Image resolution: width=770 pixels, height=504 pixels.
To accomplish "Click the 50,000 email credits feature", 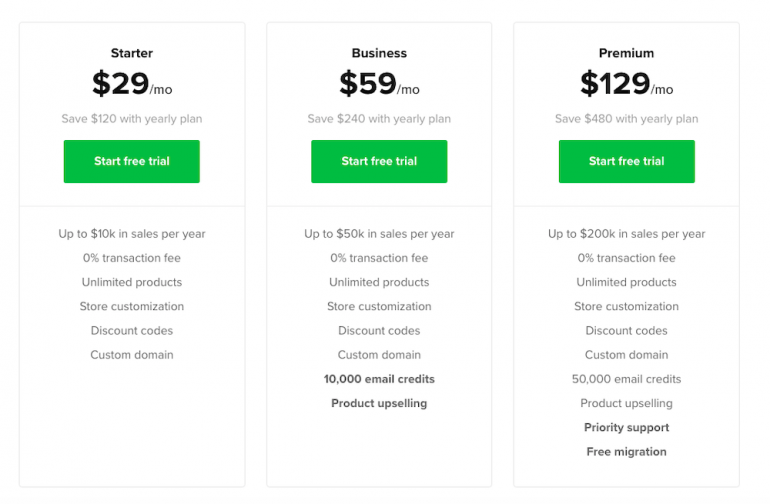I will (x=626, y=379).
